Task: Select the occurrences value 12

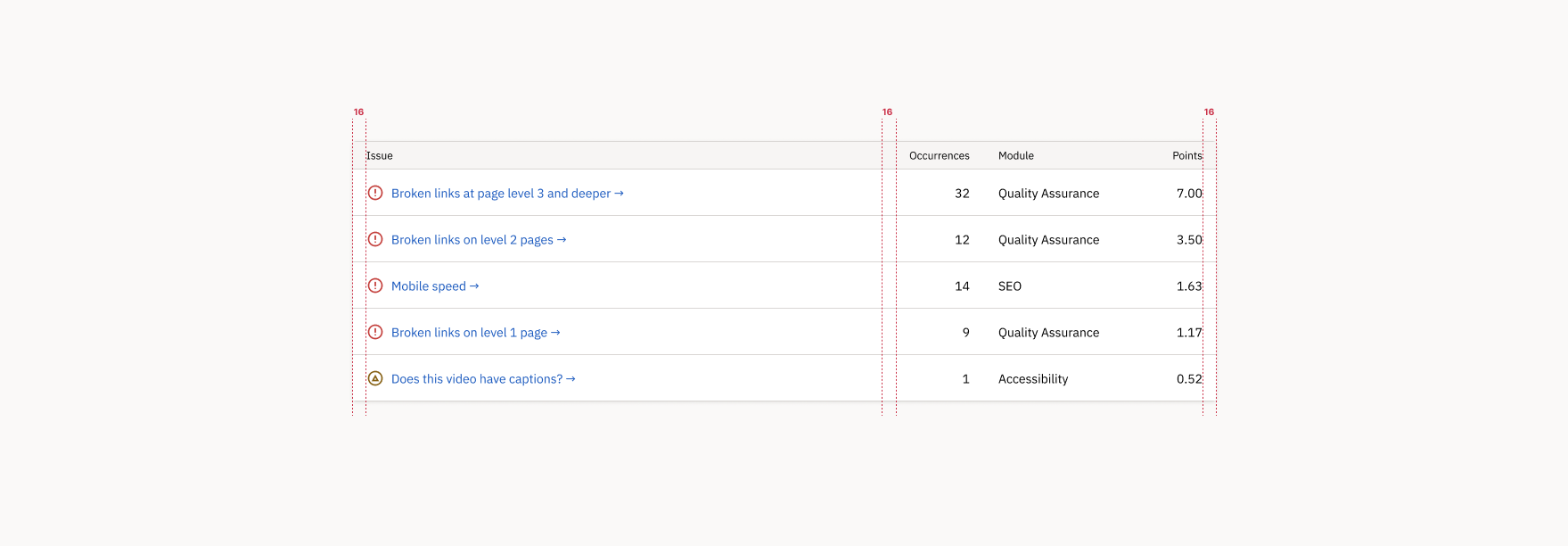Action: click(962, 240)
